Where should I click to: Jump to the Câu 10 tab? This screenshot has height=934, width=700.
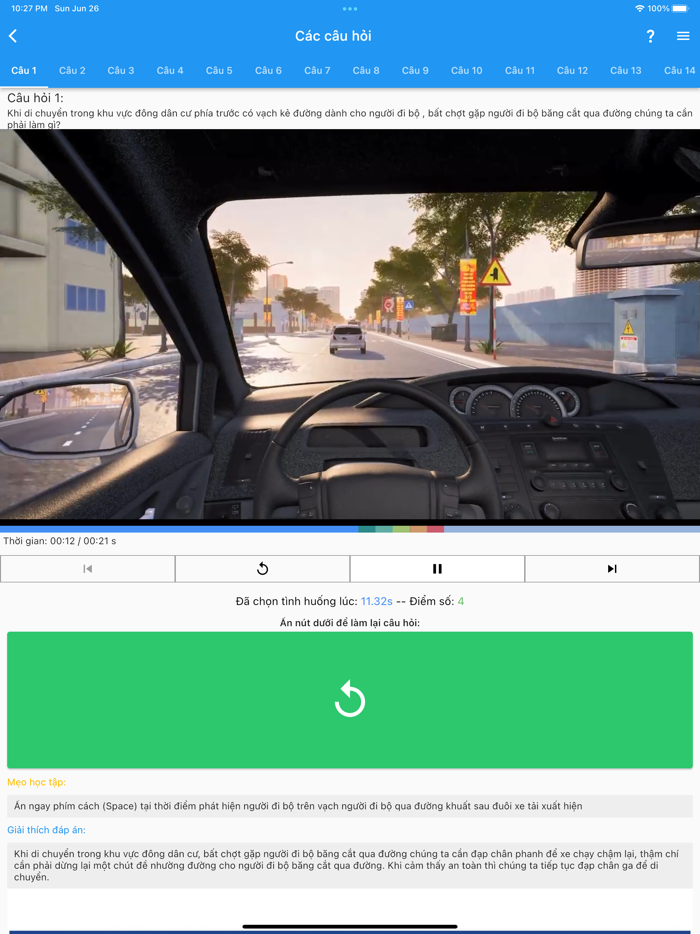[466, 71]
